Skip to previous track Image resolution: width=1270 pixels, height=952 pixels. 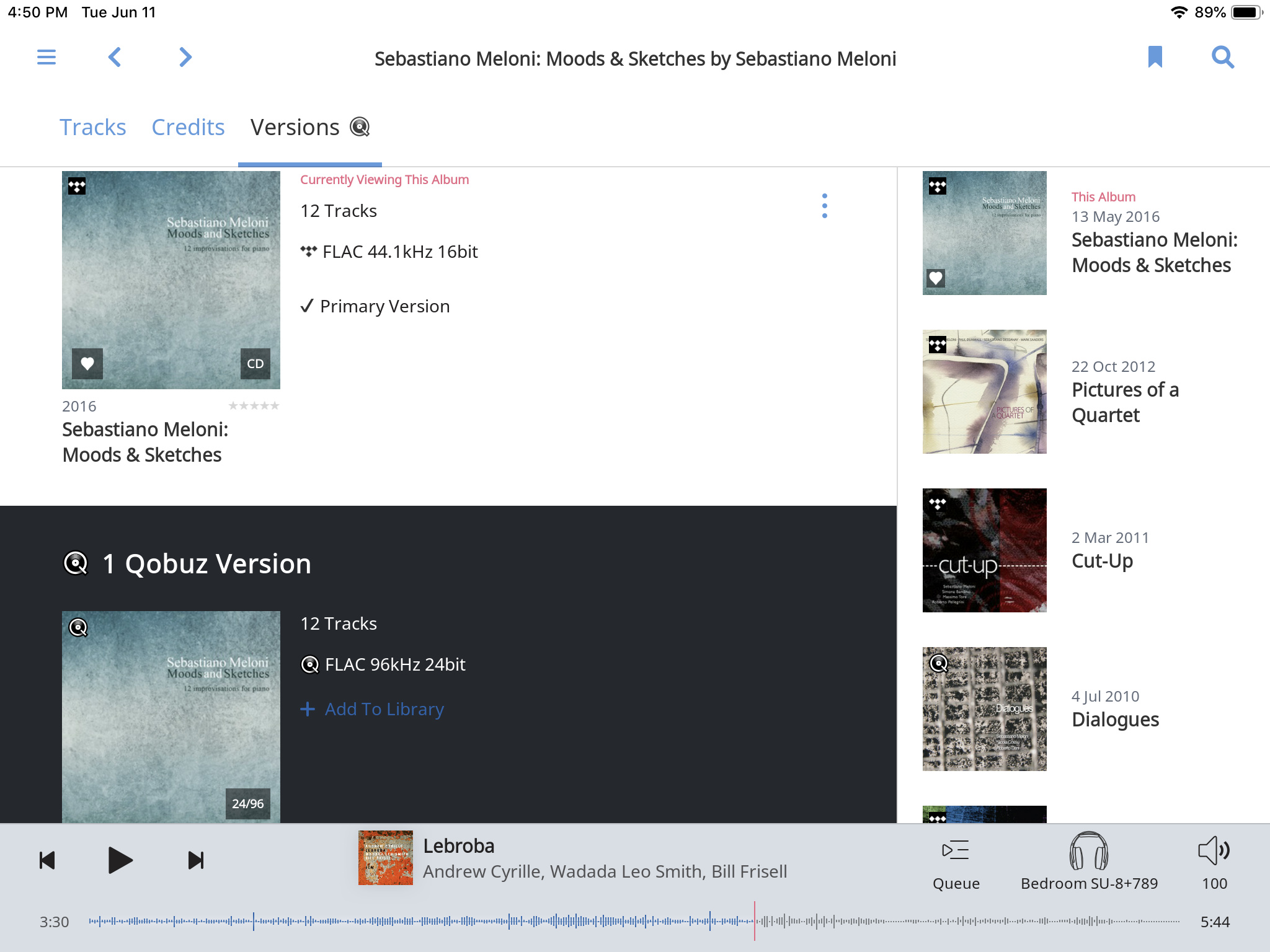[x=47, y=860]
